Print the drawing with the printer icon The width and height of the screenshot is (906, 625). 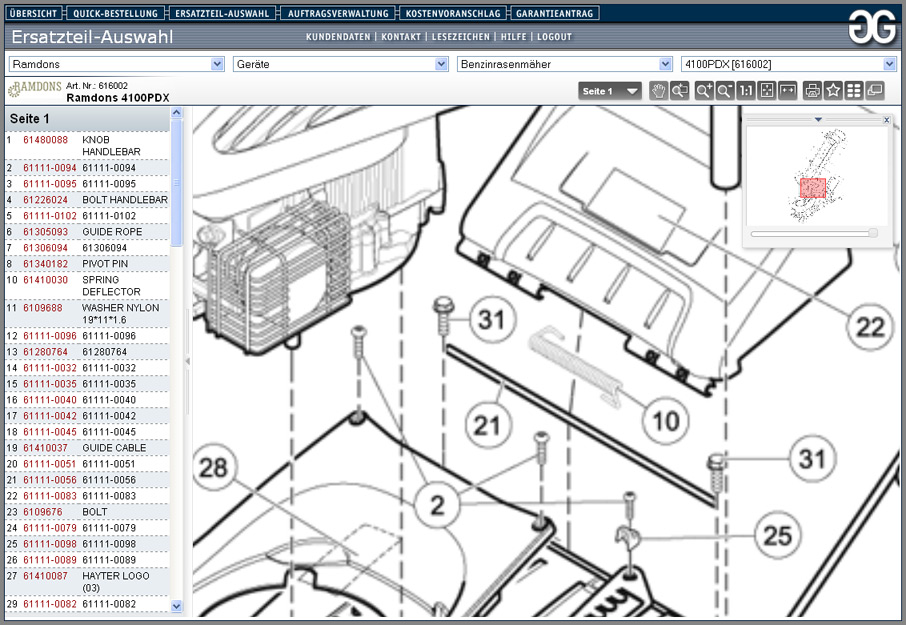pyautogui.click(x=812, y=91)
